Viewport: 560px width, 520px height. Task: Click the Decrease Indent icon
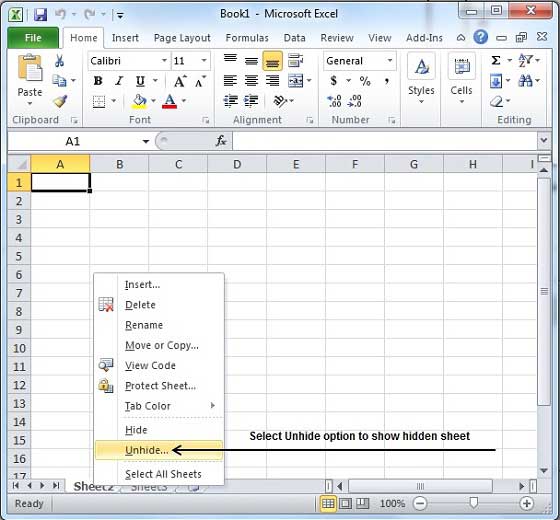[231, 101]
